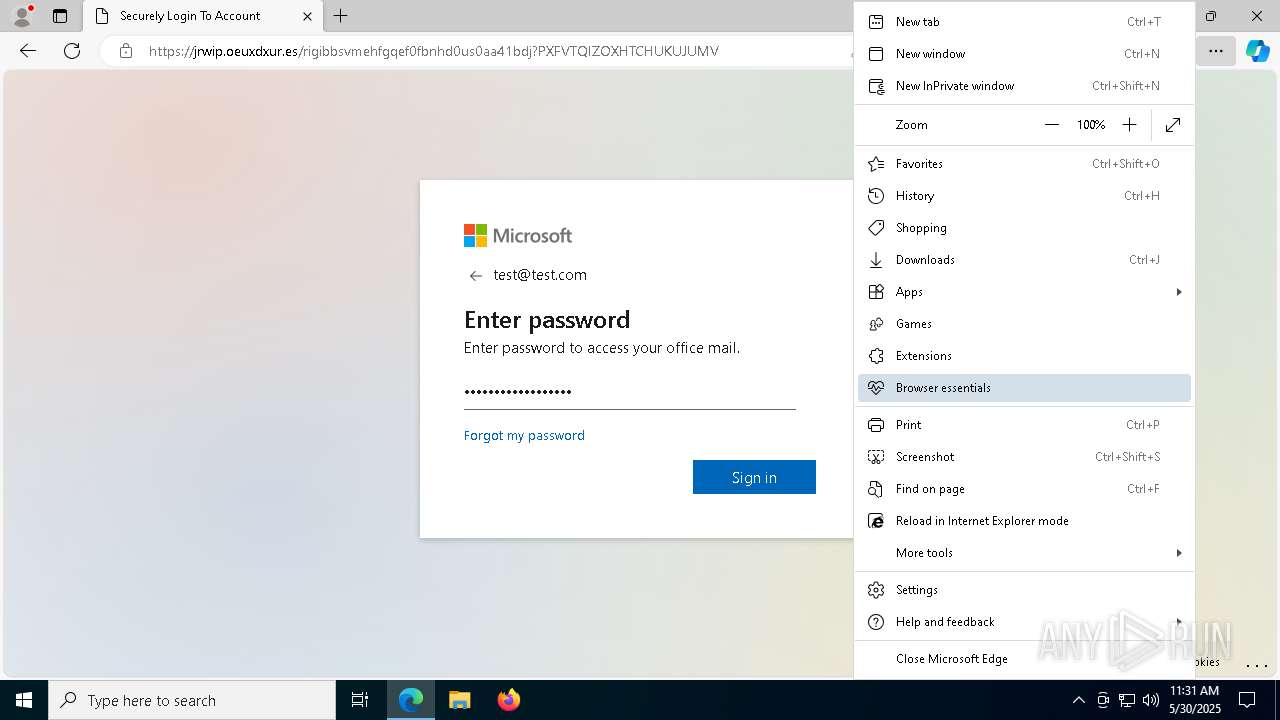Choose Screenshot from the menu
1280x720 pixels.
(x=1024, y=457)
